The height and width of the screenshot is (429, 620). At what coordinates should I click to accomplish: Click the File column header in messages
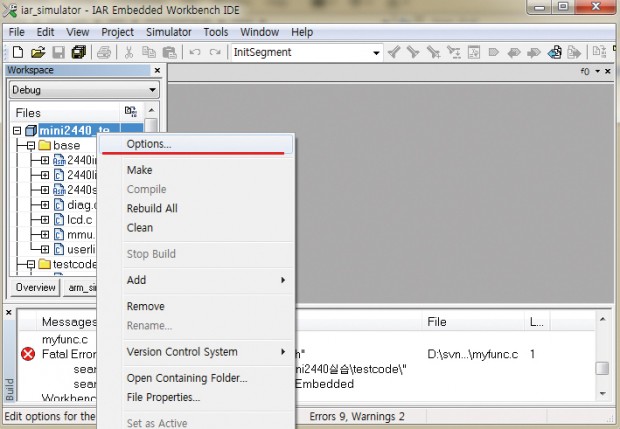[x=474, y=322]
